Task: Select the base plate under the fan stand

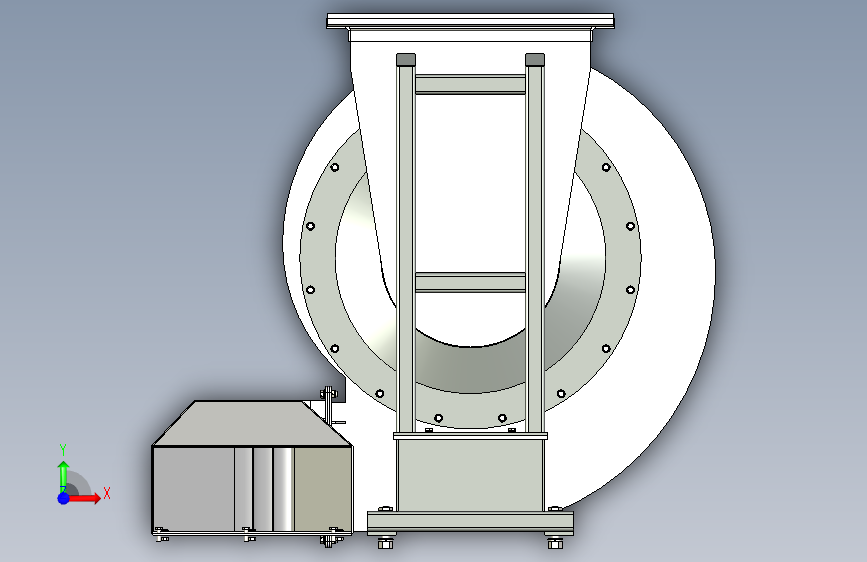Action: coord(471,523)
